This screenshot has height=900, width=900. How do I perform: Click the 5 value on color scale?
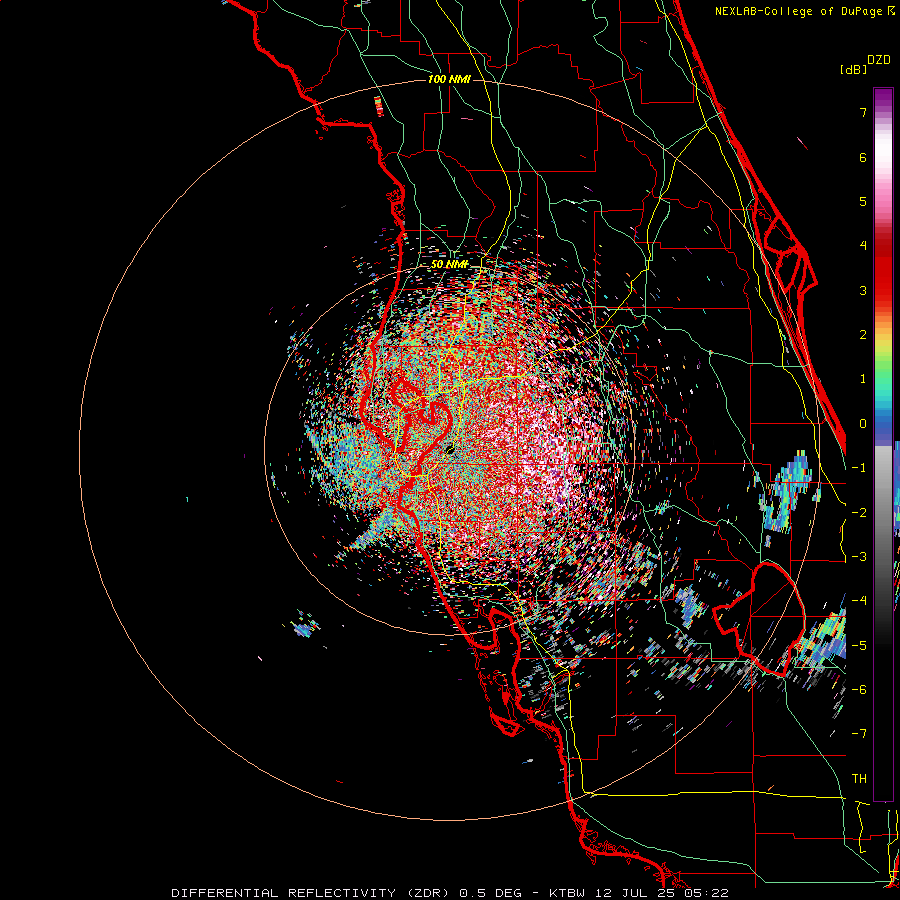click(863, 201)
